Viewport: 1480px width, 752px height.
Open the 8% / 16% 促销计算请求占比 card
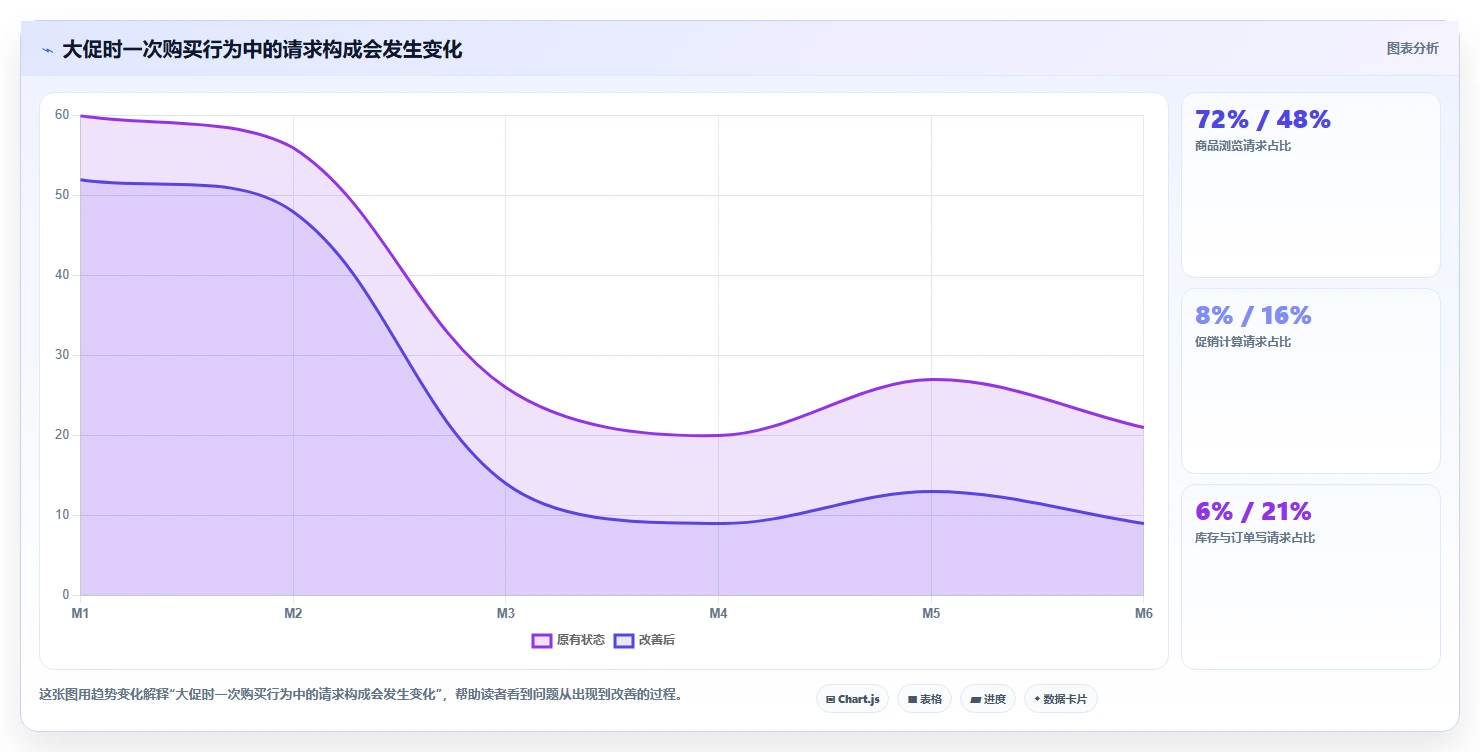1310,381
